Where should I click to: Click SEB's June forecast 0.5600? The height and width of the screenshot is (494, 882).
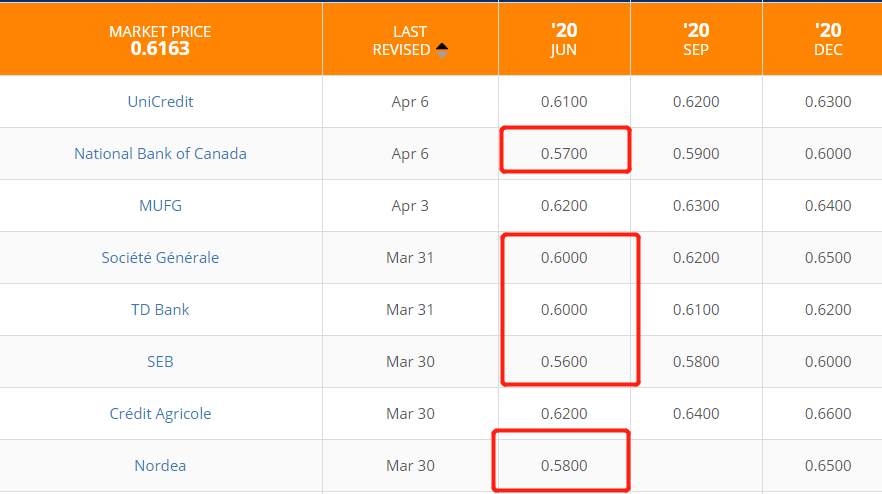[x=564, y=361]
